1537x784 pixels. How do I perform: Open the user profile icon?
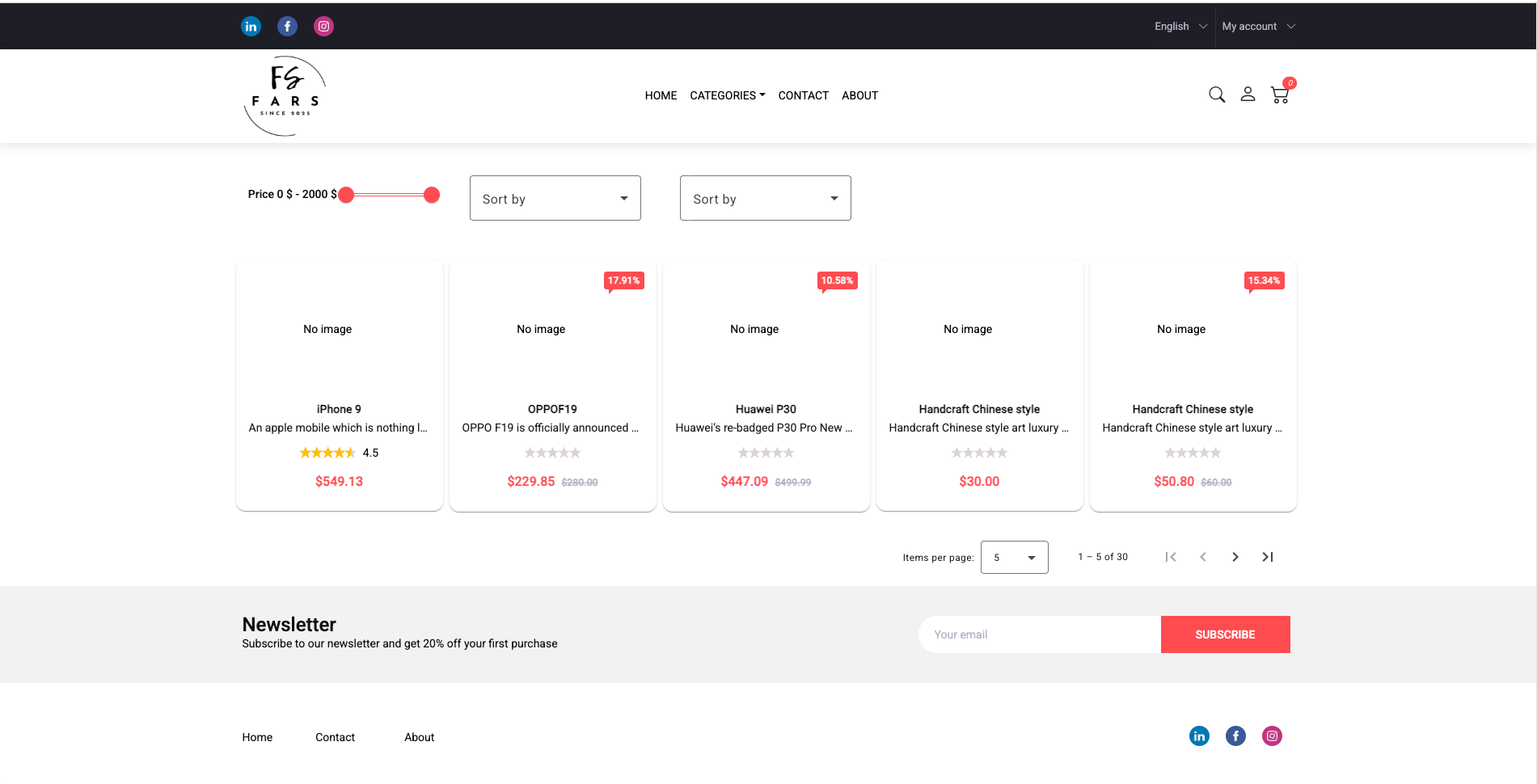click(1248, 95)
